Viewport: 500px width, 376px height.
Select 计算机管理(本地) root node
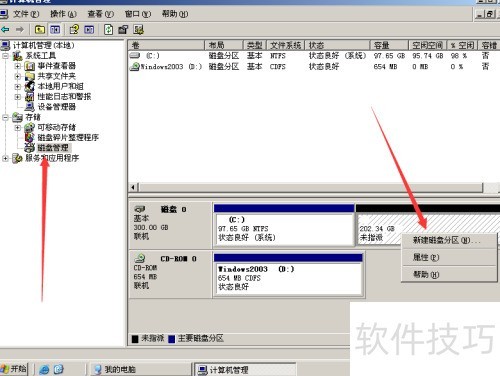tap(43, 45)
